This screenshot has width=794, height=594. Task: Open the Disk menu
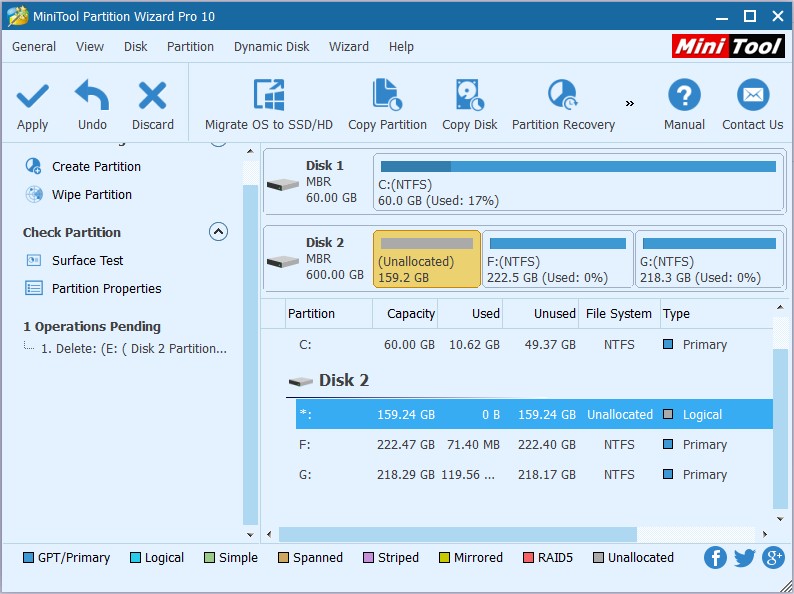click(x=136, y=47)
